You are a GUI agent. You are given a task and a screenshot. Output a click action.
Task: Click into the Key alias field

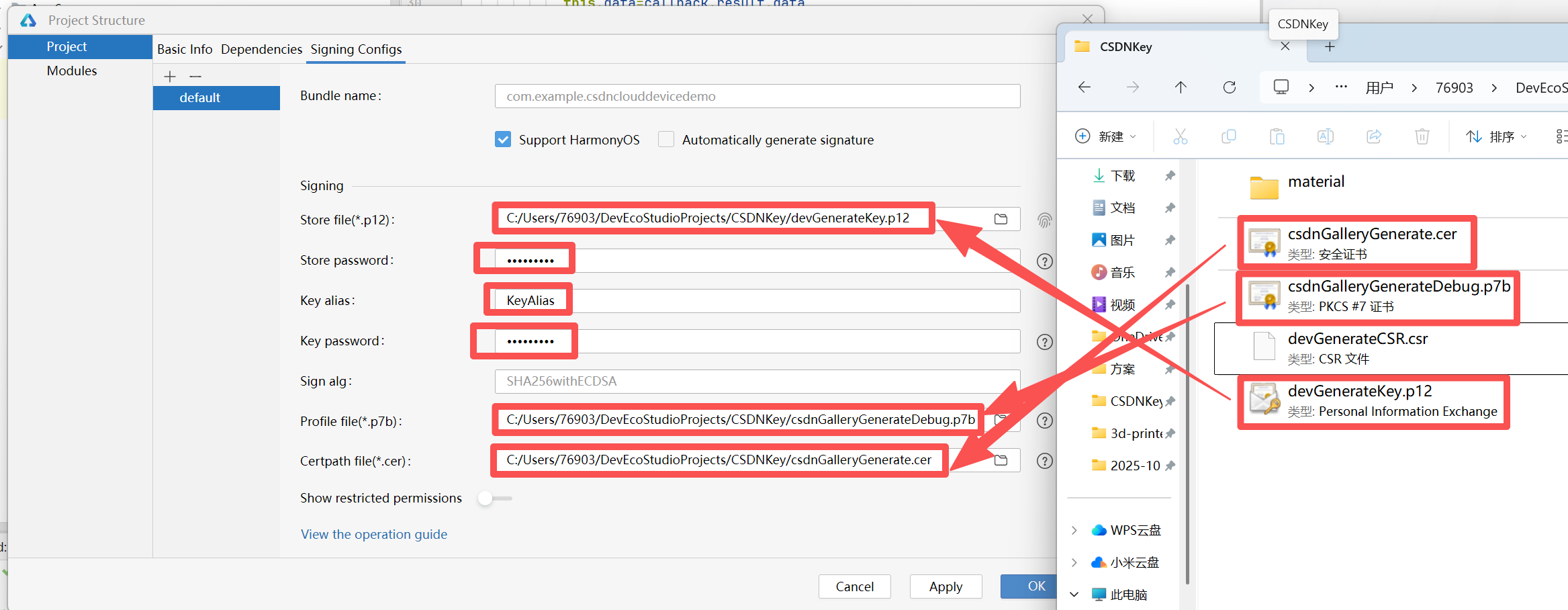tap(757, 300)
